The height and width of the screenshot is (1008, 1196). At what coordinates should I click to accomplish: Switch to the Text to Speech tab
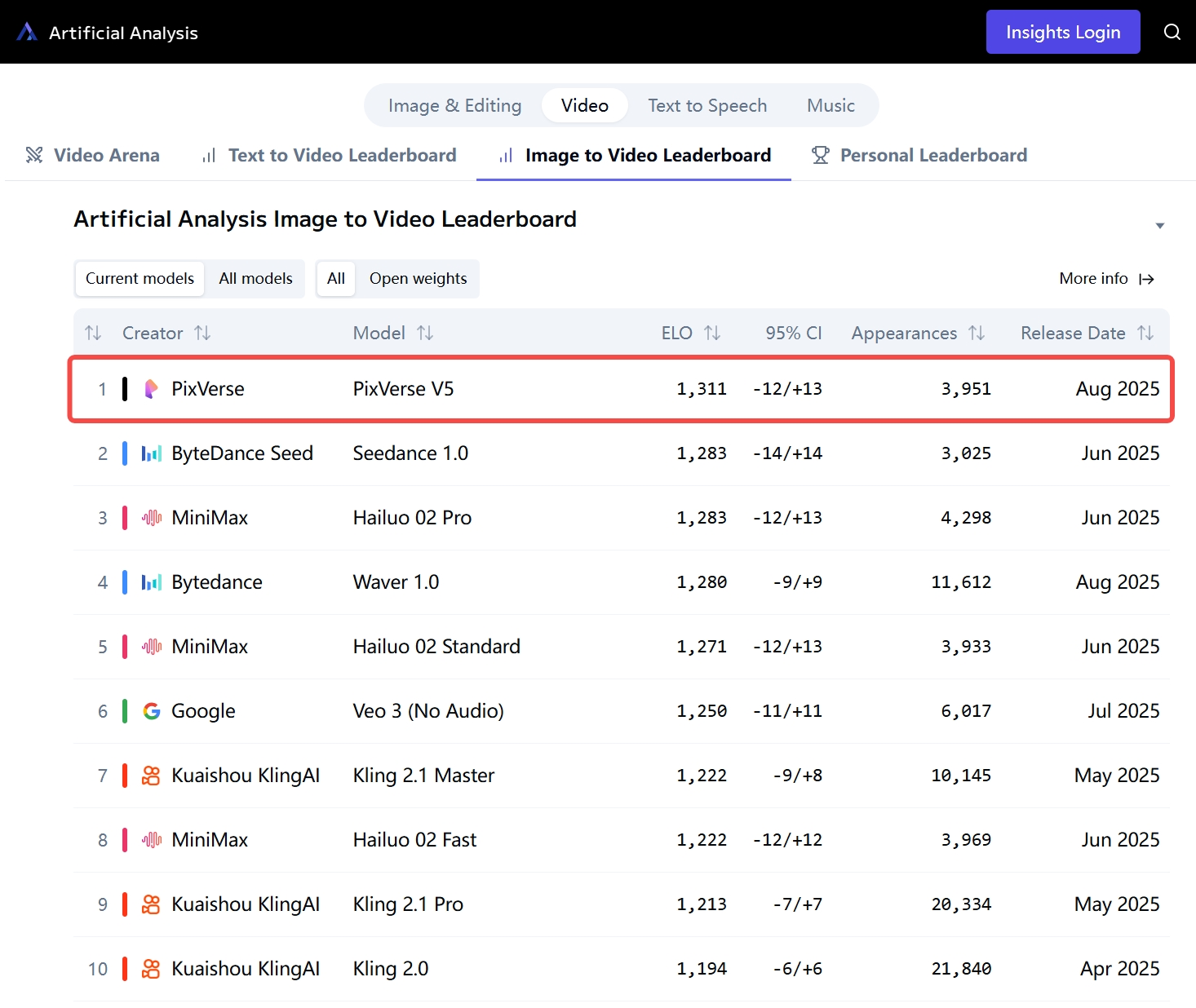pos(707,105)
